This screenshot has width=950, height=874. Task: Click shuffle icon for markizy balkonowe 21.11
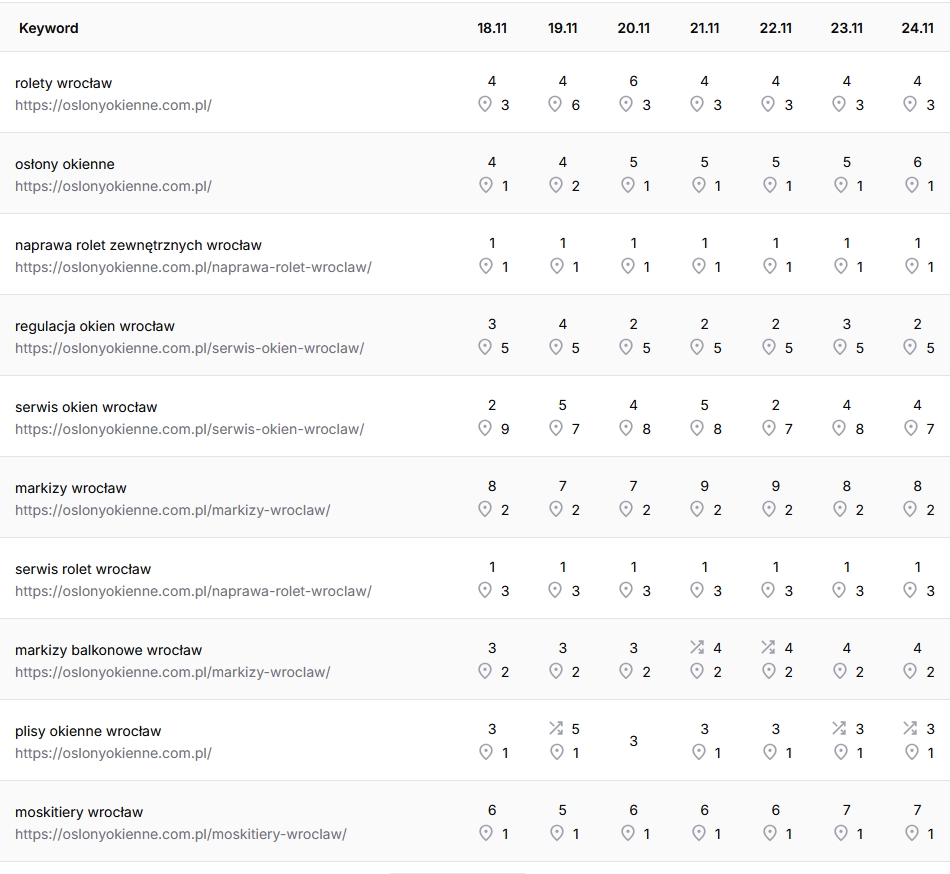pos(697,648)
